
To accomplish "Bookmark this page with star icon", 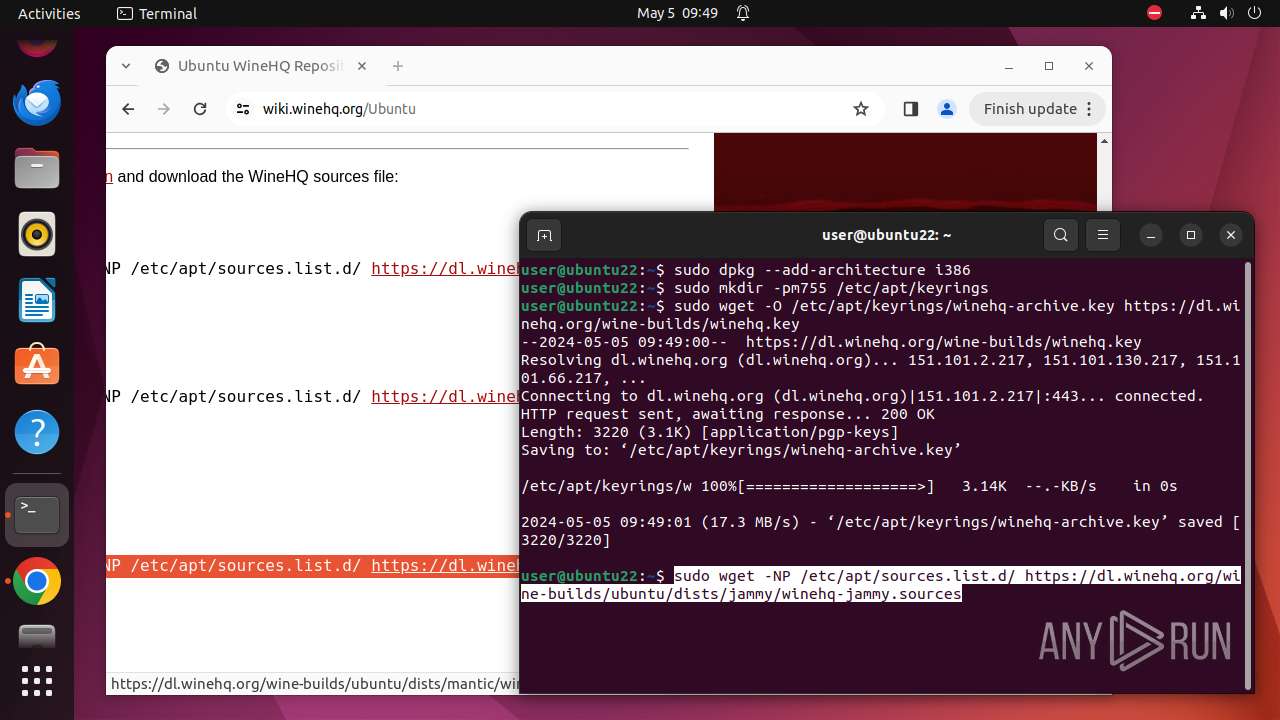I will [x=861, y=109].
